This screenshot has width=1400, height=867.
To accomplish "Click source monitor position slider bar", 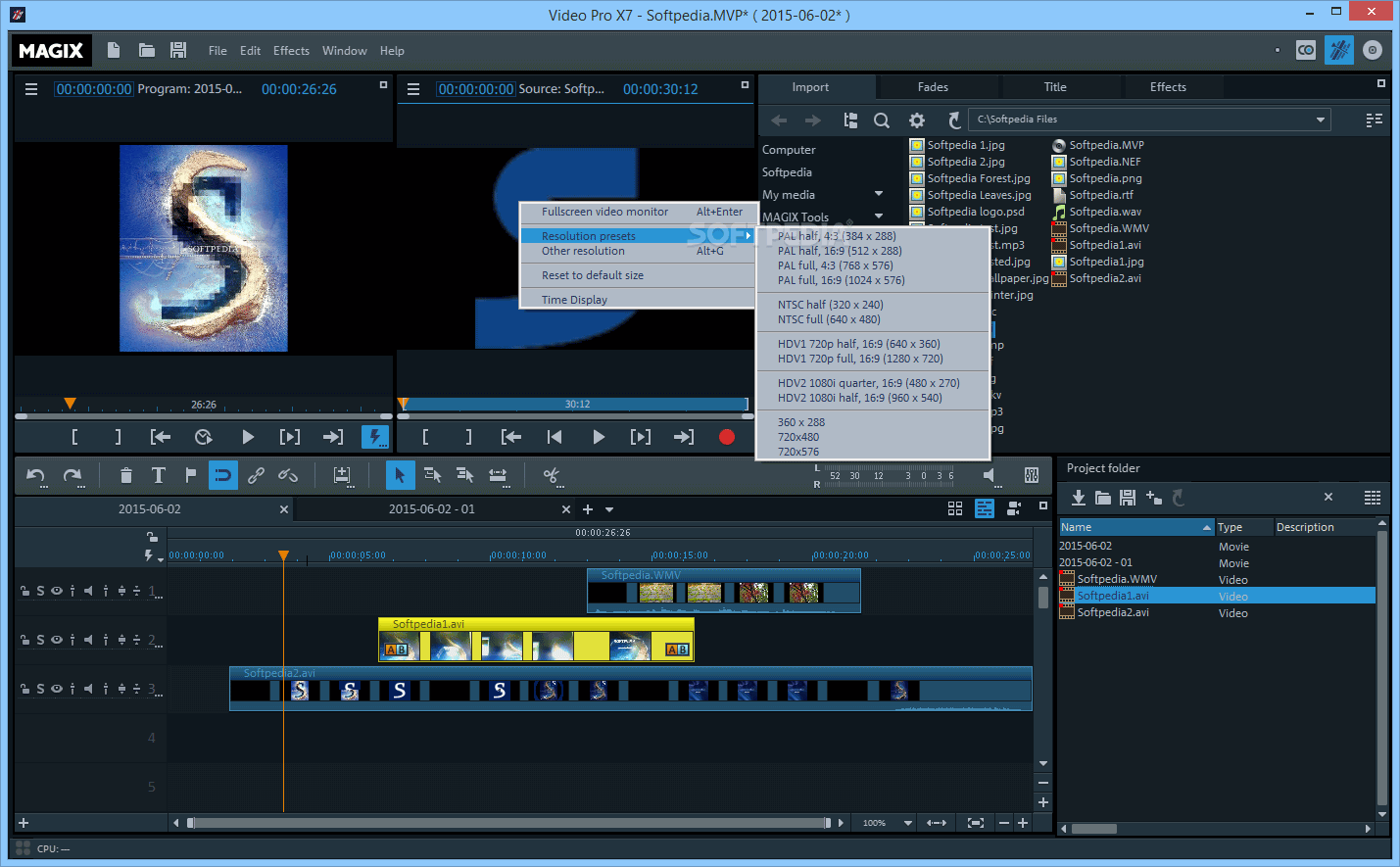I will 574,404.
